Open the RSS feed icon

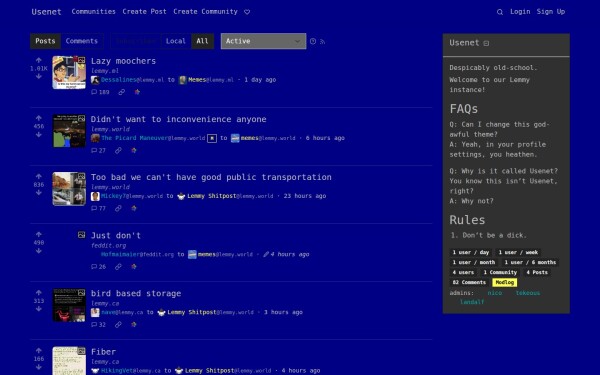(x=322, y=41)
